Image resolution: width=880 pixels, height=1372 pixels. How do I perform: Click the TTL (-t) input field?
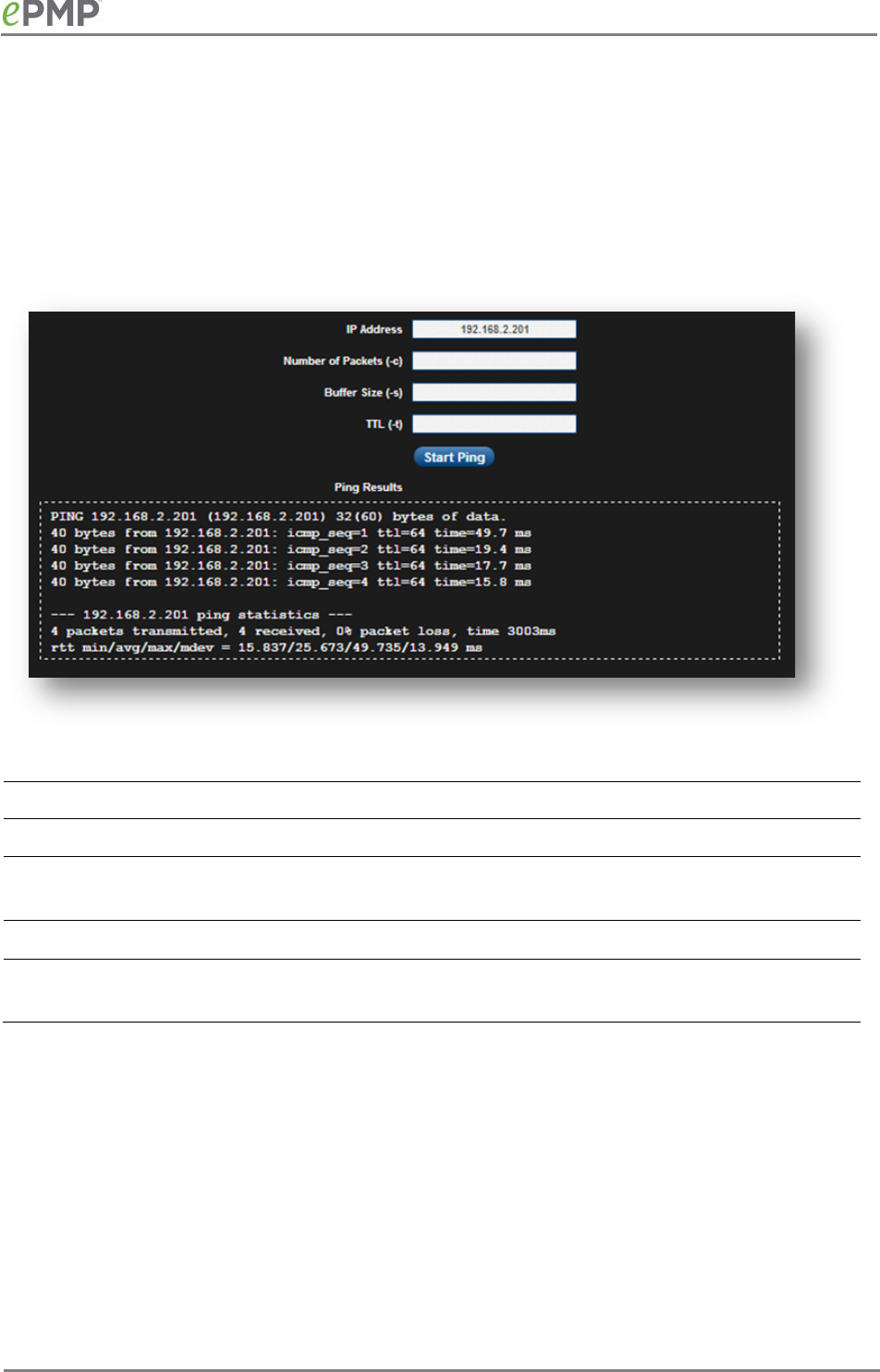(494, 423)
